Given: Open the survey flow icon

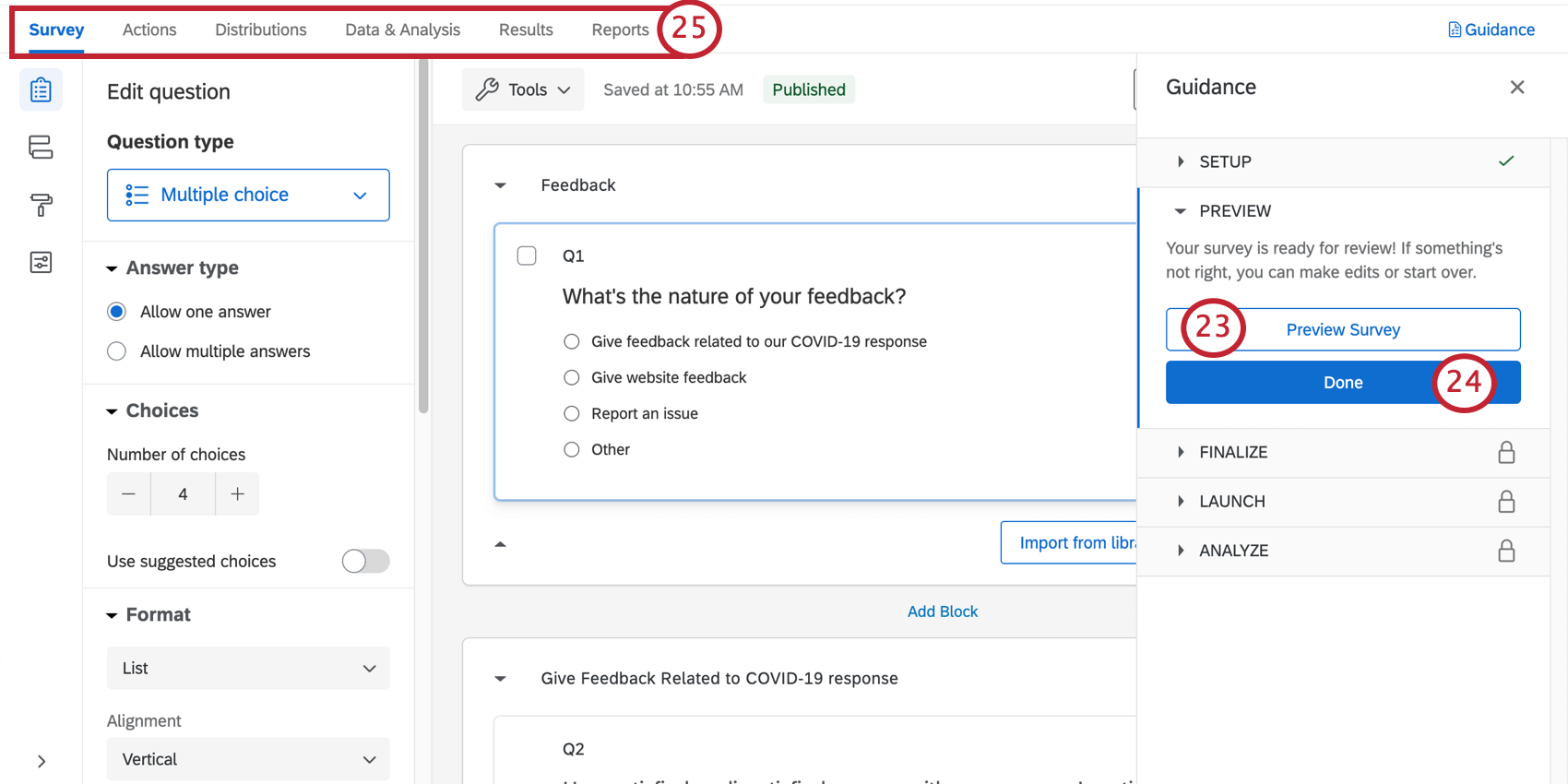Looking at the screenshot, I should (x=41, y=148).
